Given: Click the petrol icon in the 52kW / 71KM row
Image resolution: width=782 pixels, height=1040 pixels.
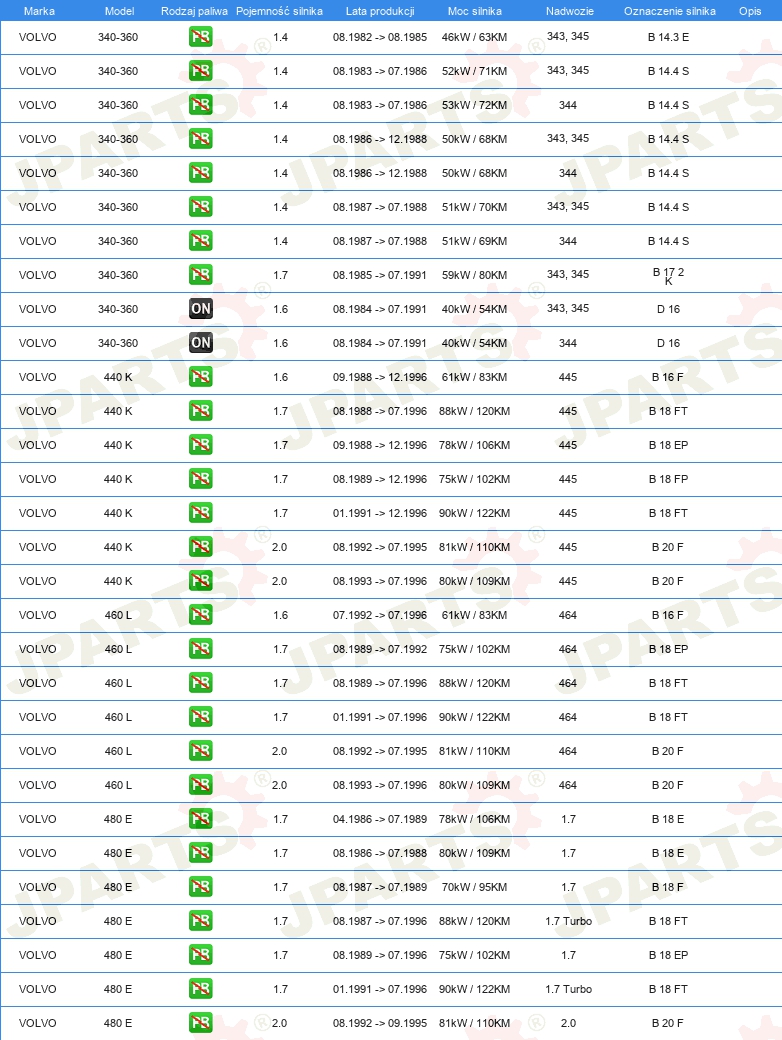Looking at the screenshot, I should pyautogui.click(x=200, y=70).
